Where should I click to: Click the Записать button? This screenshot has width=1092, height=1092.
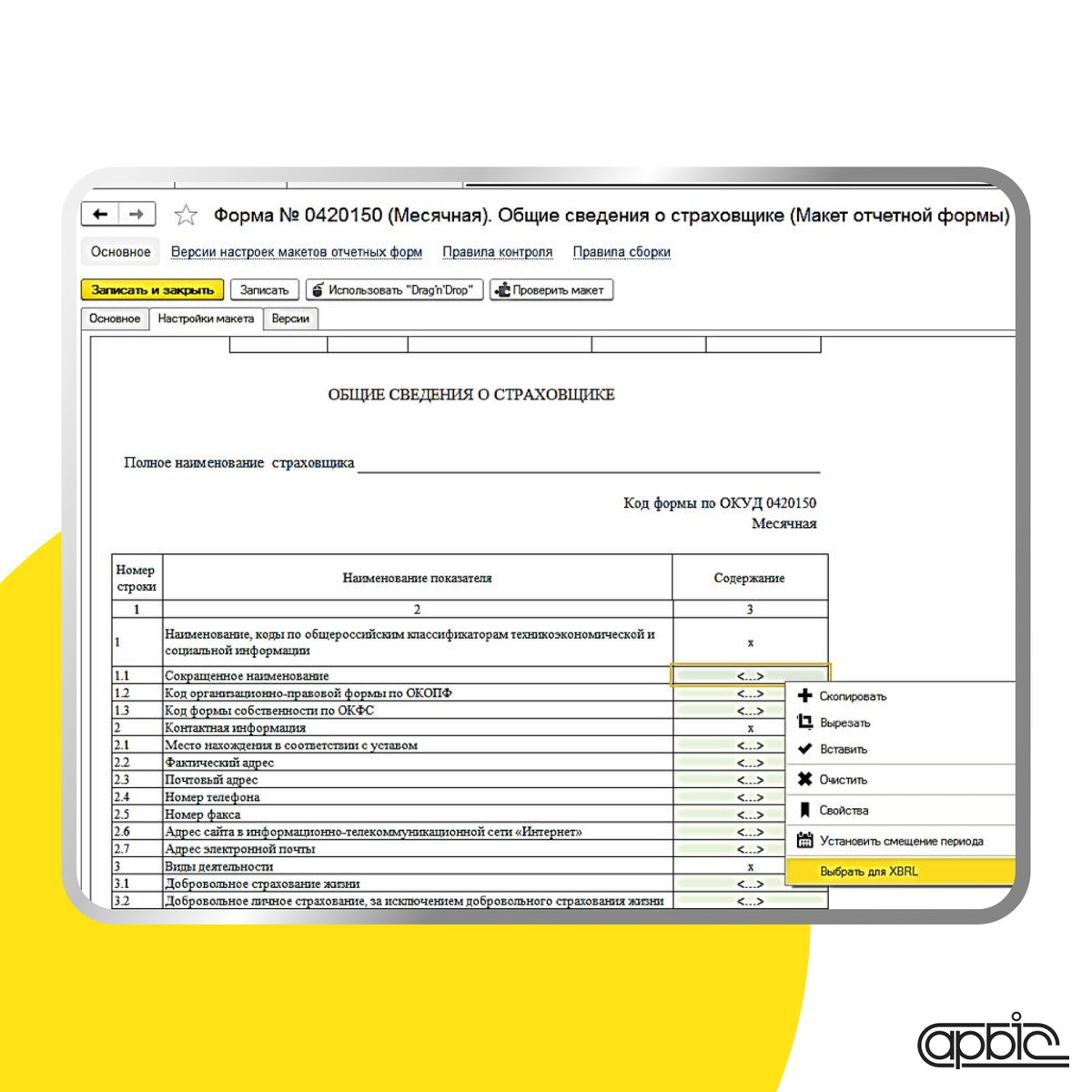pos(264,289)
